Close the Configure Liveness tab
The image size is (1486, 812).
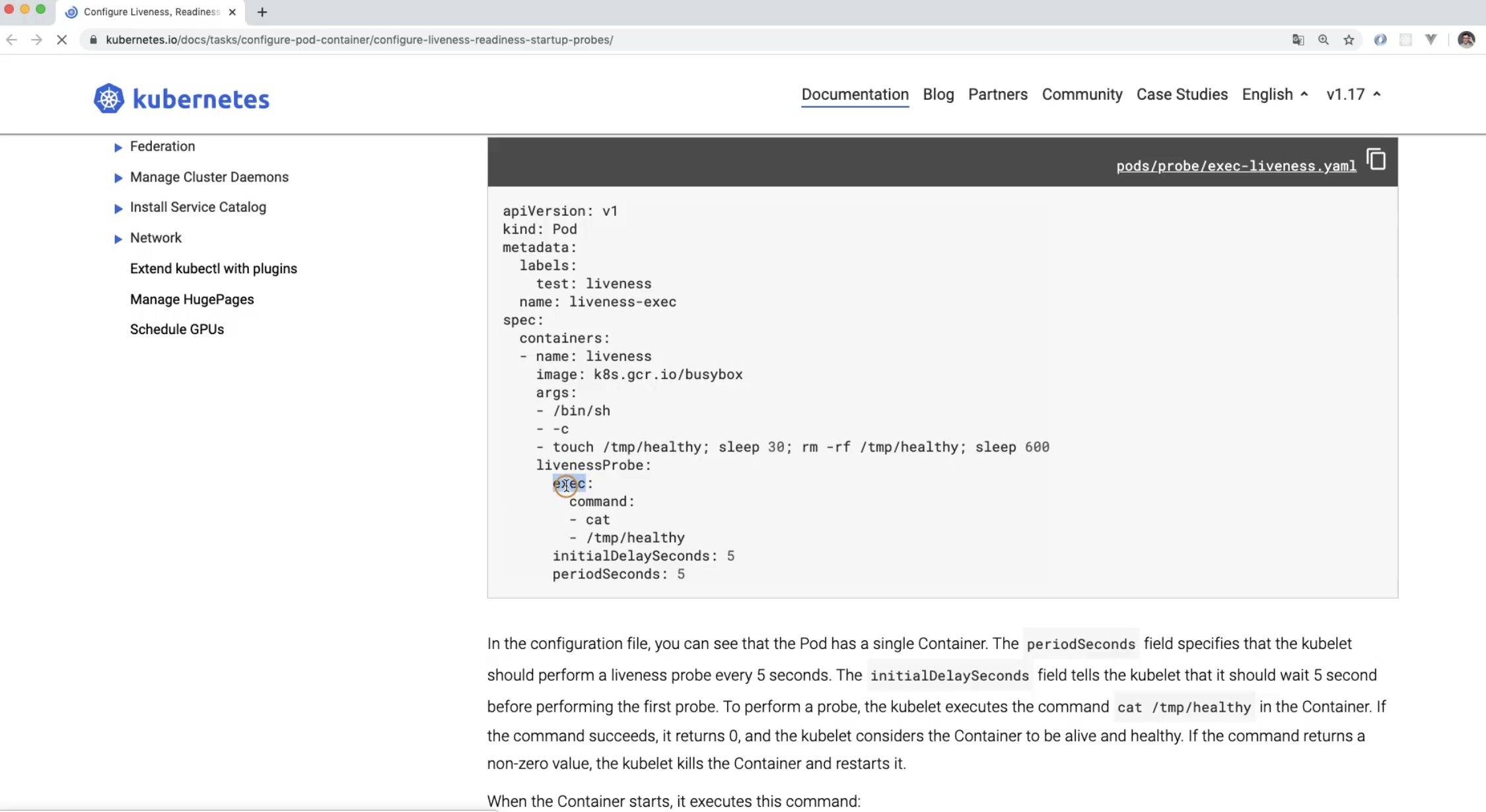[x=232, y=12]
